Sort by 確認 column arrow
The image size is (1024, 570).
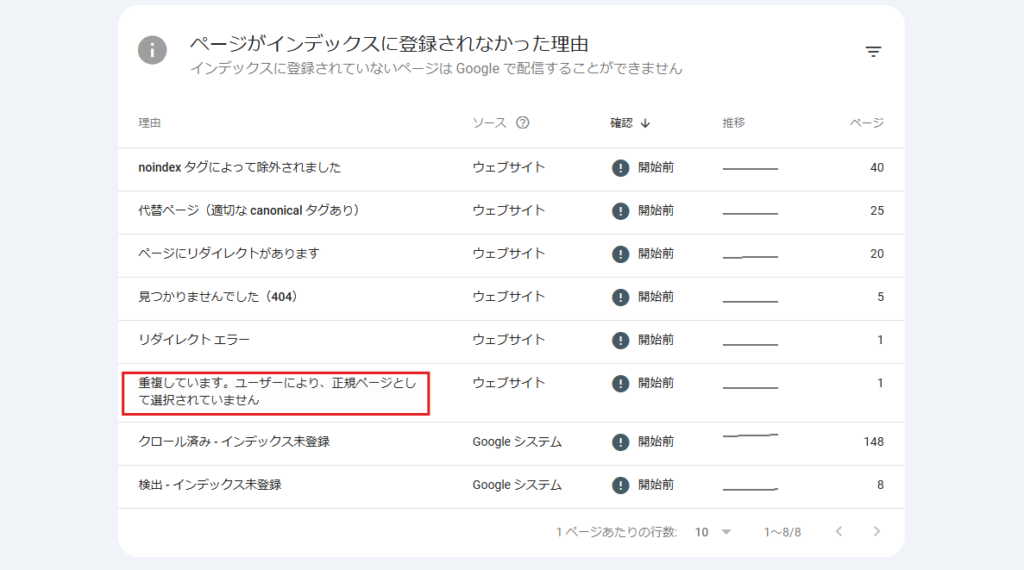645,123
